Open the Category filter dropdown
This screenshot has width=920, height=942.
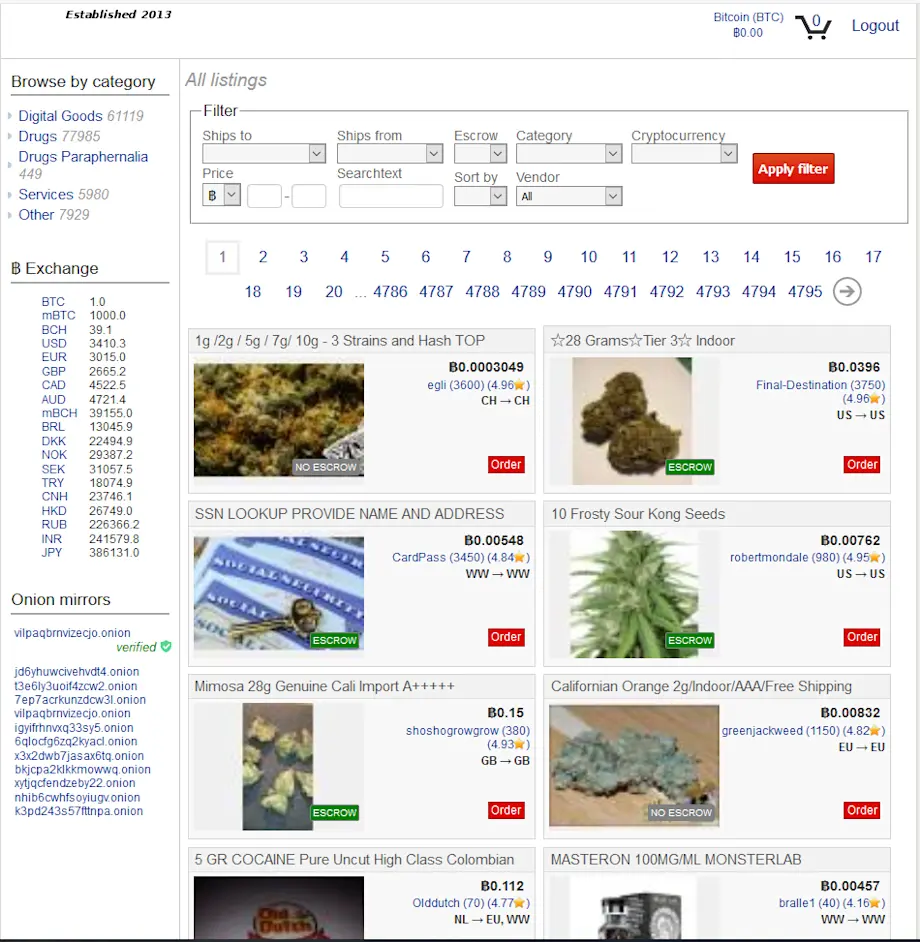tap(568, 154)
